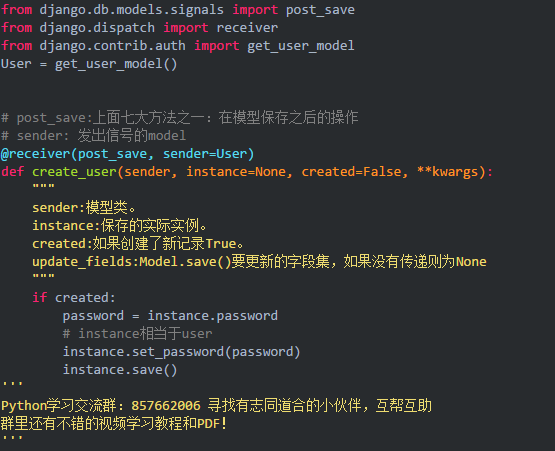Click the get_user_model() call
The image size is (555, 451).
pos(116,64)
